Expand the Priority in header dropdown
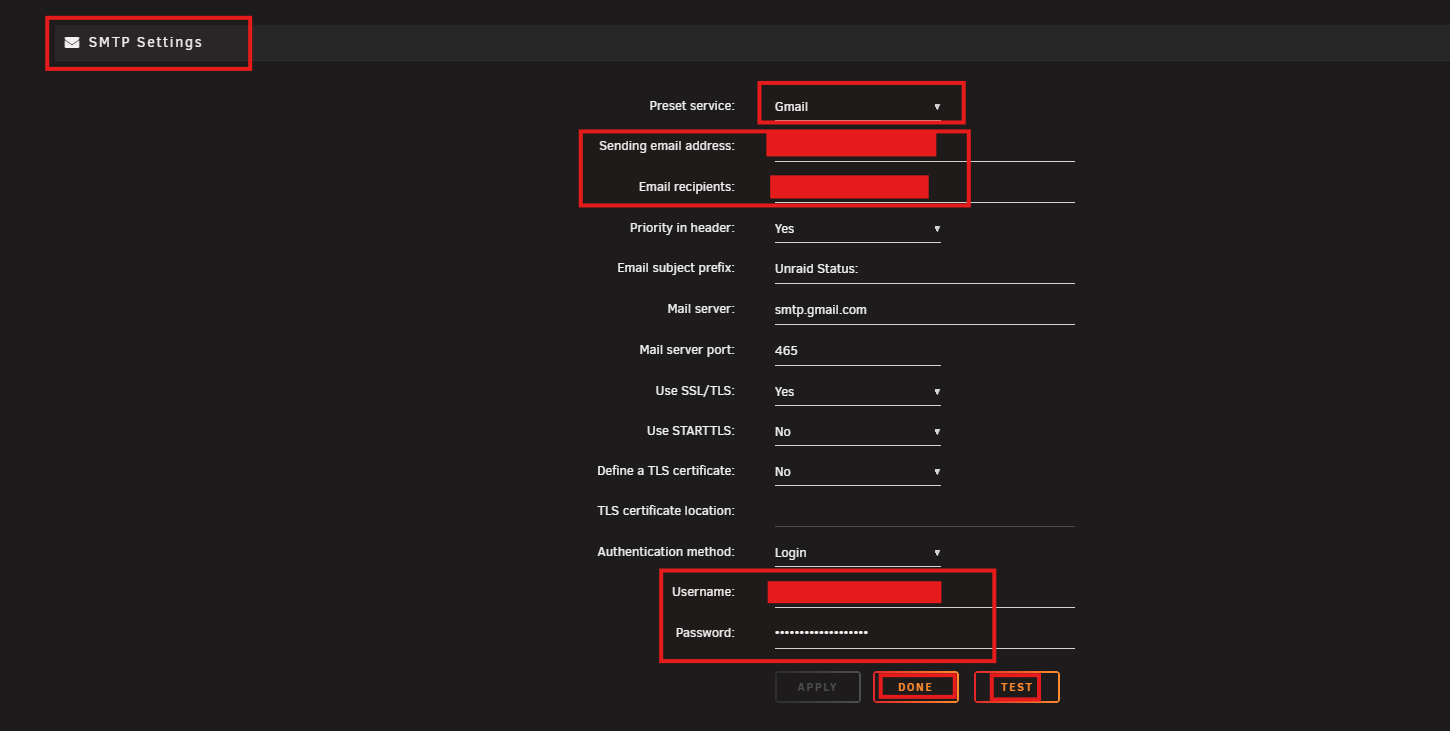 857,229
